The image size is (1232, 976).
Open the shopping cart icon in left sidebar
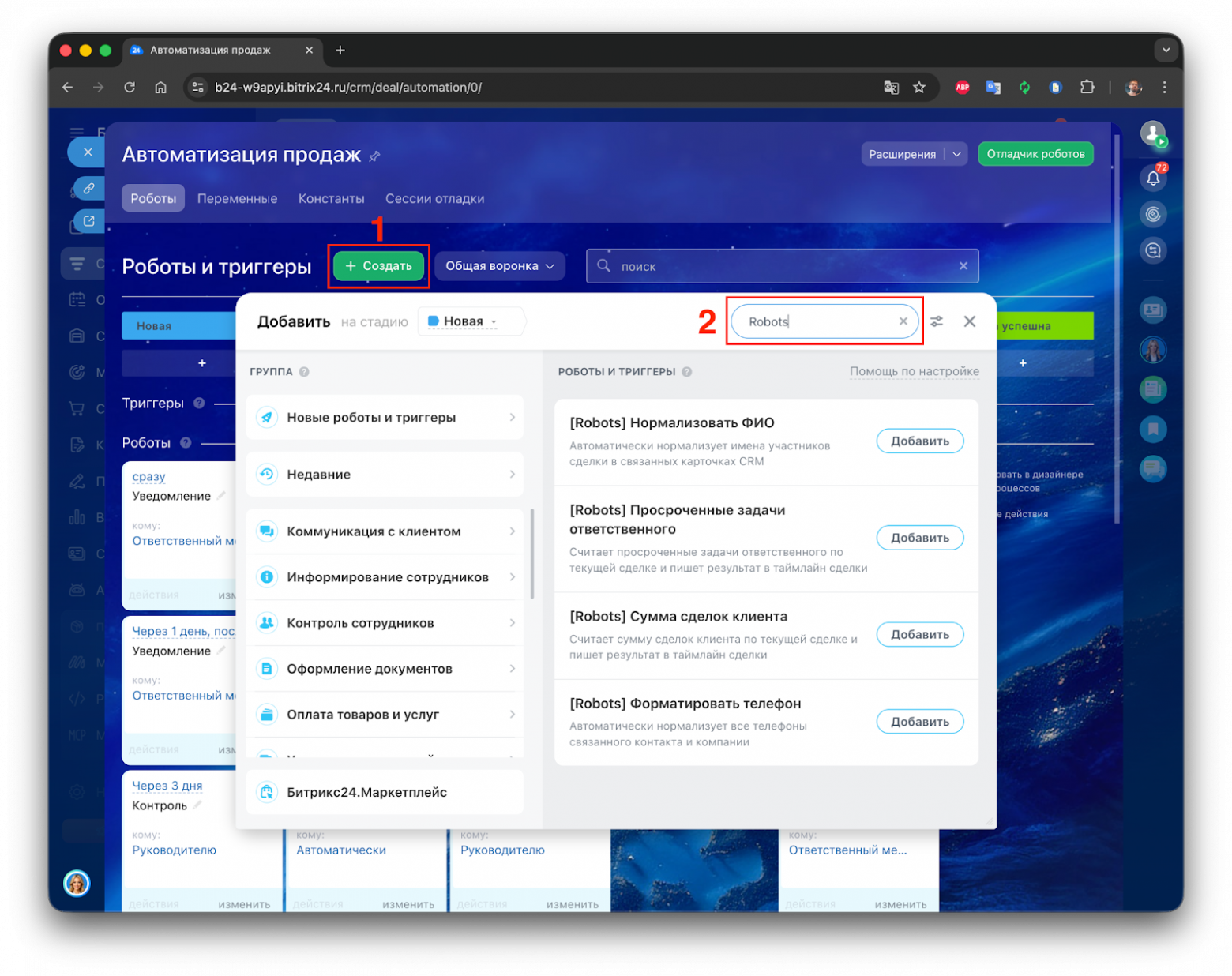(x=77, y=408)
